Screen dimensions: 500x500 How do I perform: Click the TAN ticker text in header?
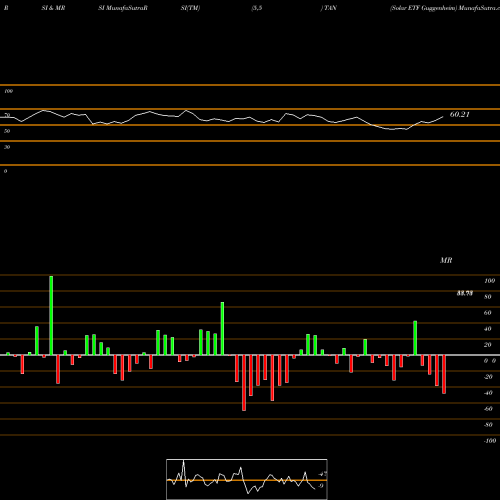pyautogui.click(x=330, y=8)
